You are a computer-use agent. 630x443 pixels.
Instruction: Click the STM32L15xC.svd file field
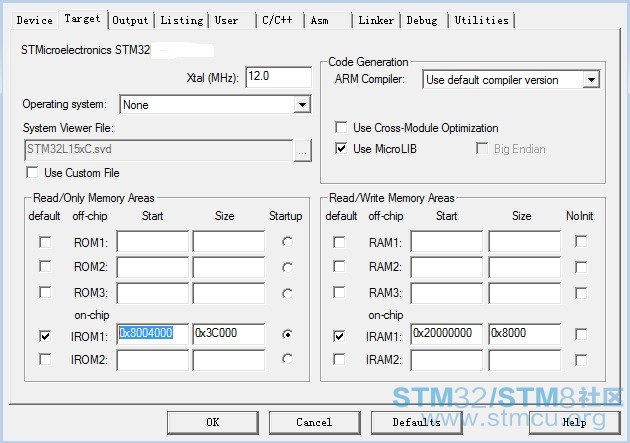click(x=158, y=150)
